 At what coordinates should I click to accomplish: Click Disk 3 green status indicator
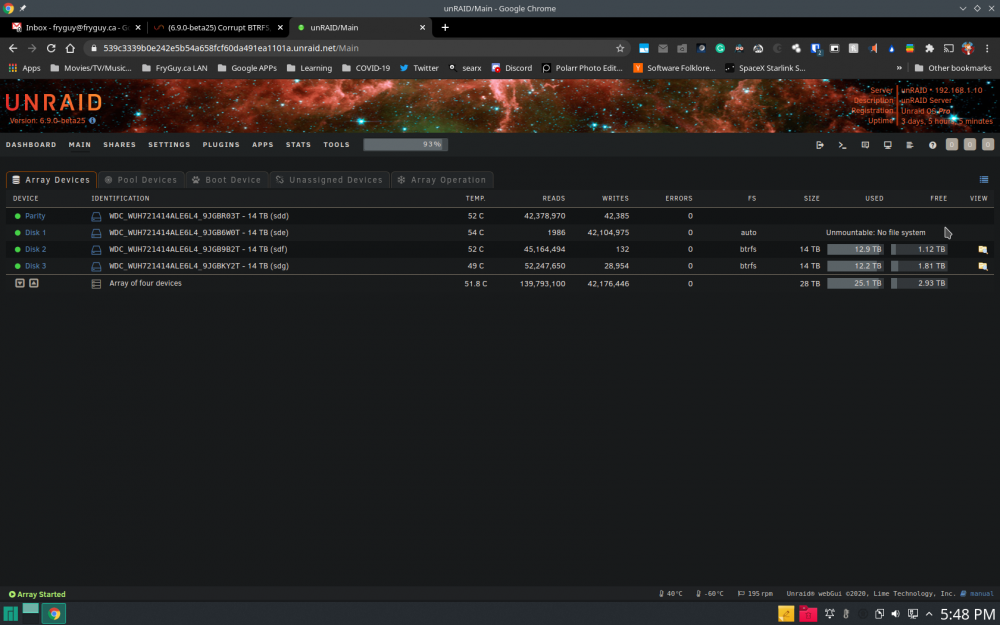18,266
